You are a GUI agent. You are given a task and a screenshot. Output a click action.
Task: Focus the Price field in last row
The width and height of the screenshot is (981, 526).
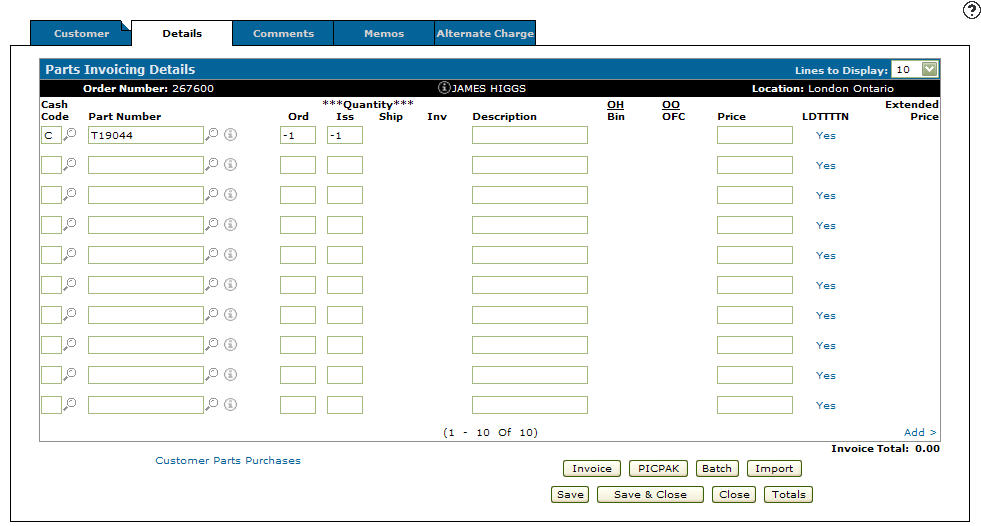(x=755, y=405)
